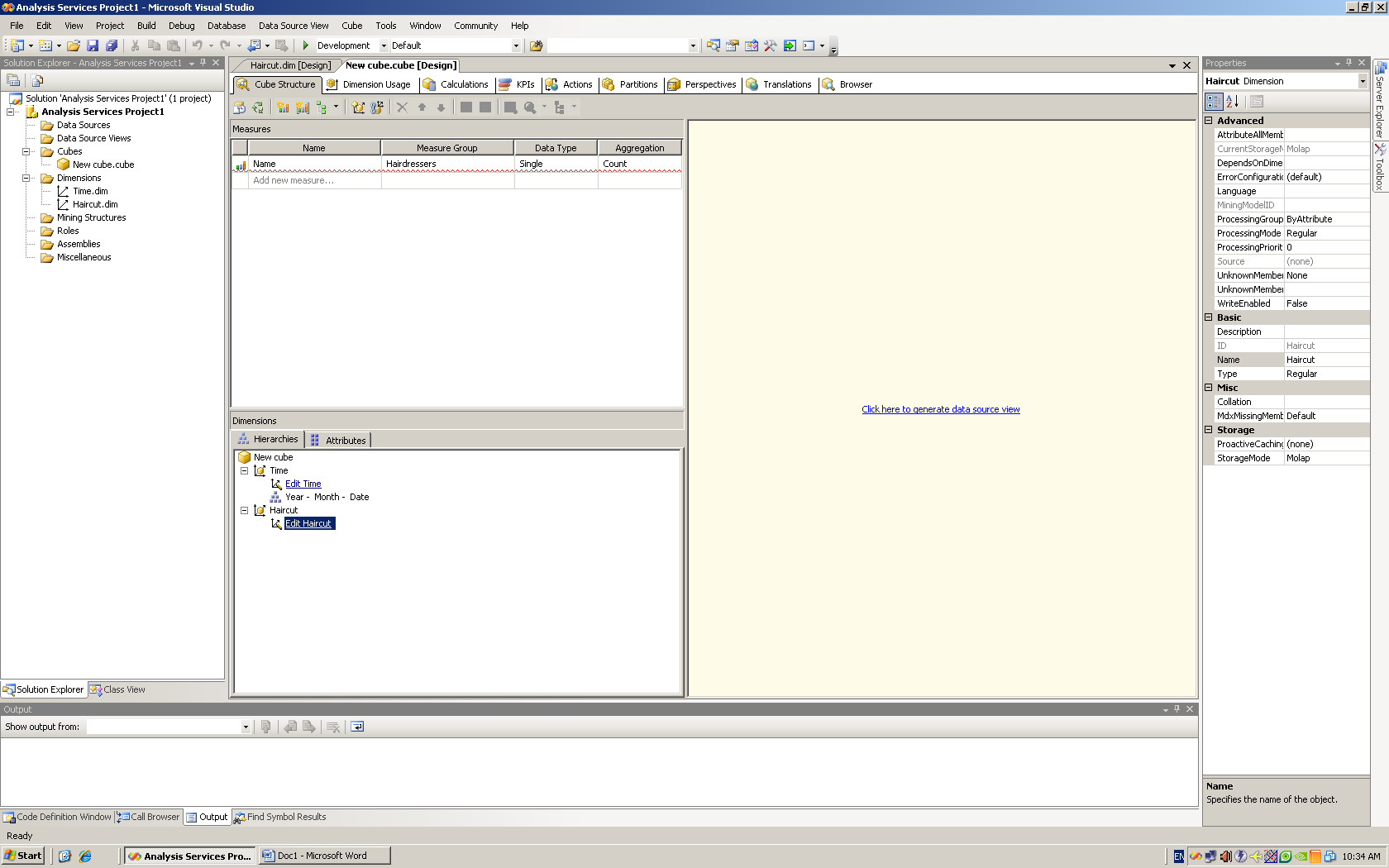1389x868 pixels.
Task: Click the Save All toolbar icon
Action: click(x=112, y=45)
